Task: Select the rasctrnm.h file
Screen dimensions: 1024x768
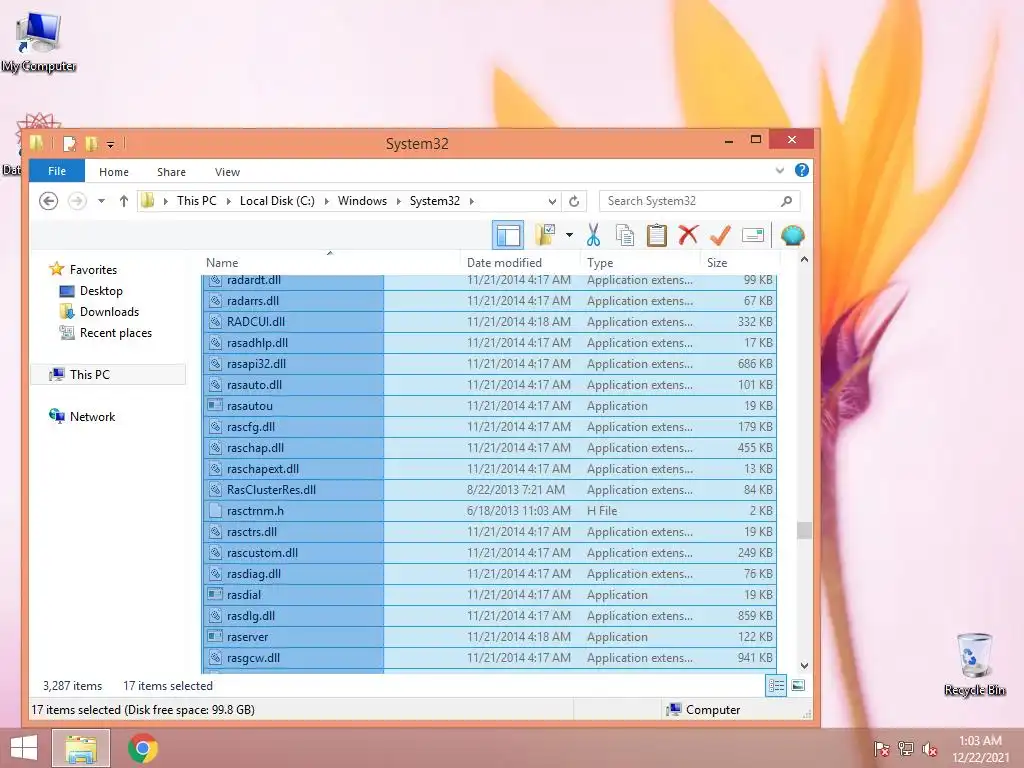Action: 488,511
